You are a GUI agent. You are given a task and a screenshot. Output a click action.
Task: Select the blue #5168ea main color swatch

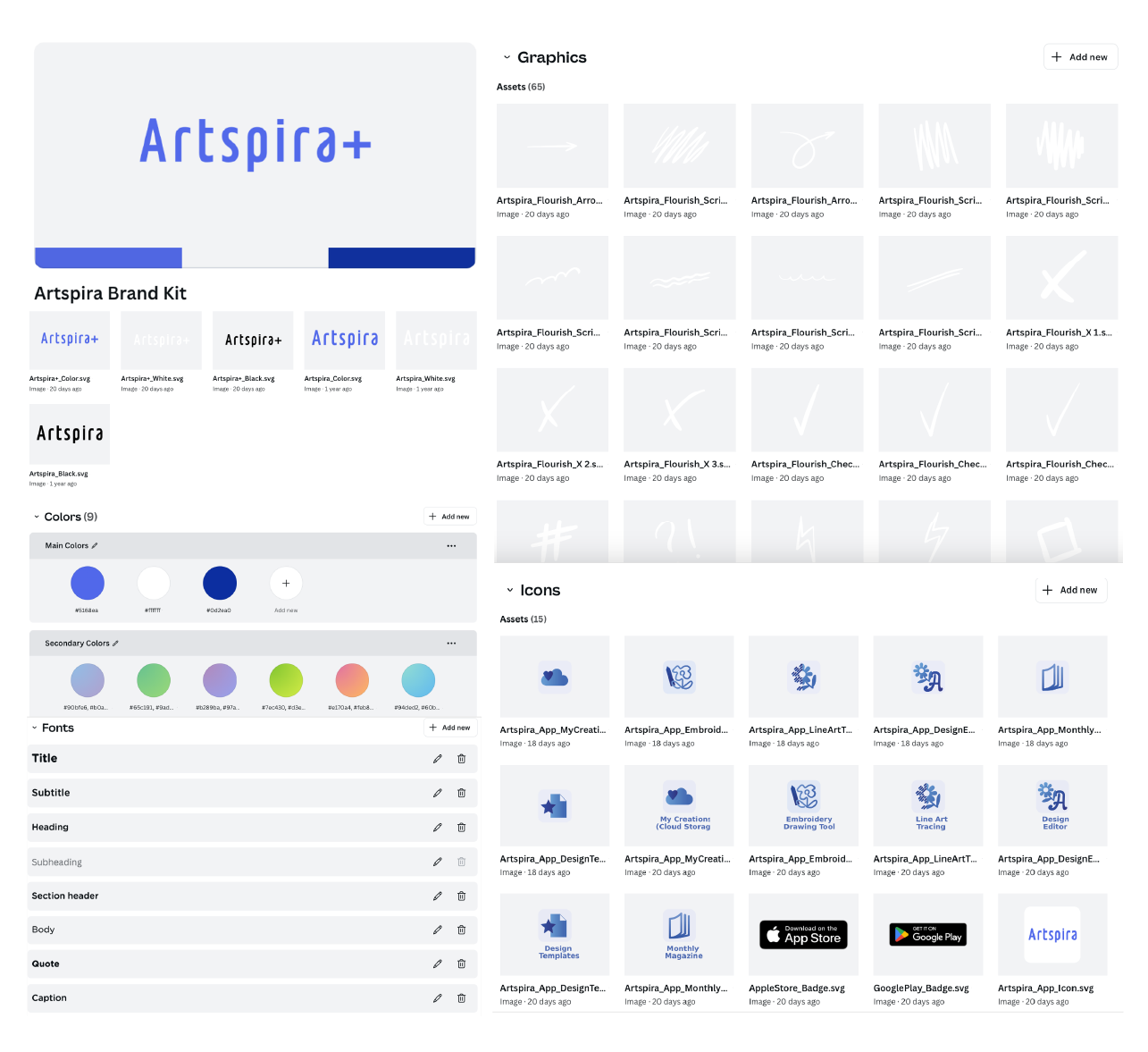[88, 583]
